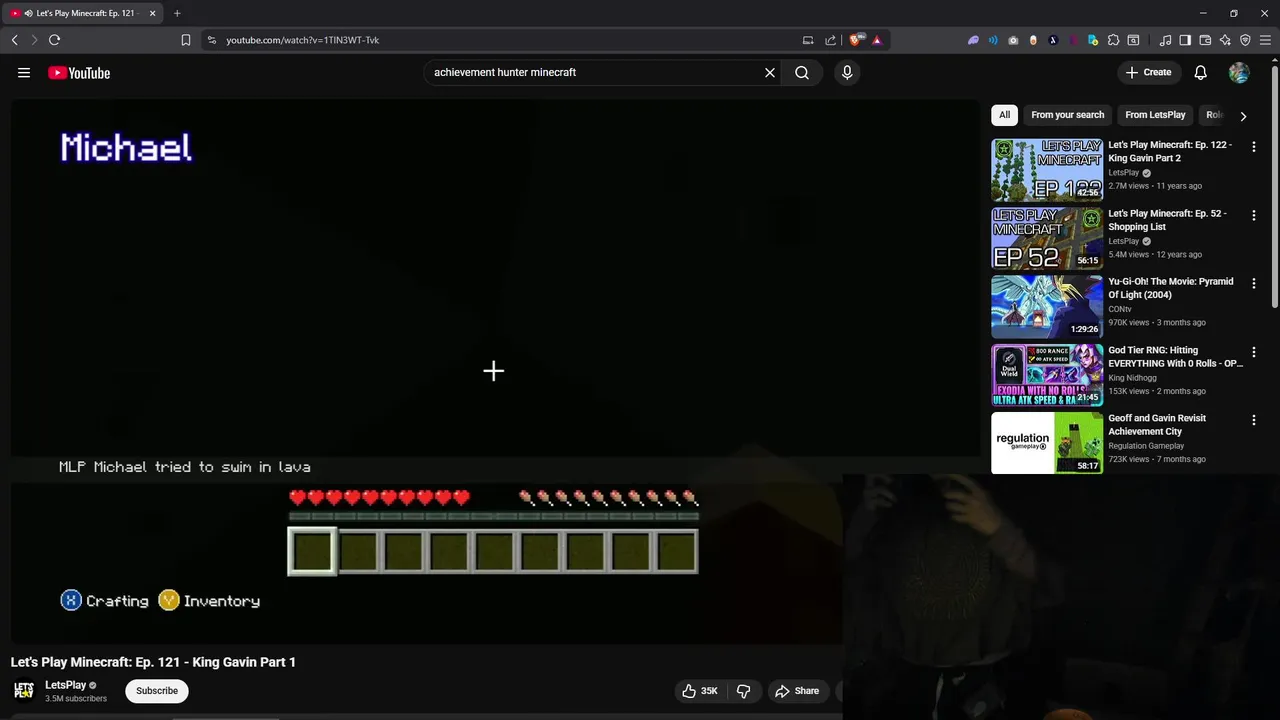This screenshot has height=720, width=1280.
Task: Select the From your search chip
Action: point(1068,115)
